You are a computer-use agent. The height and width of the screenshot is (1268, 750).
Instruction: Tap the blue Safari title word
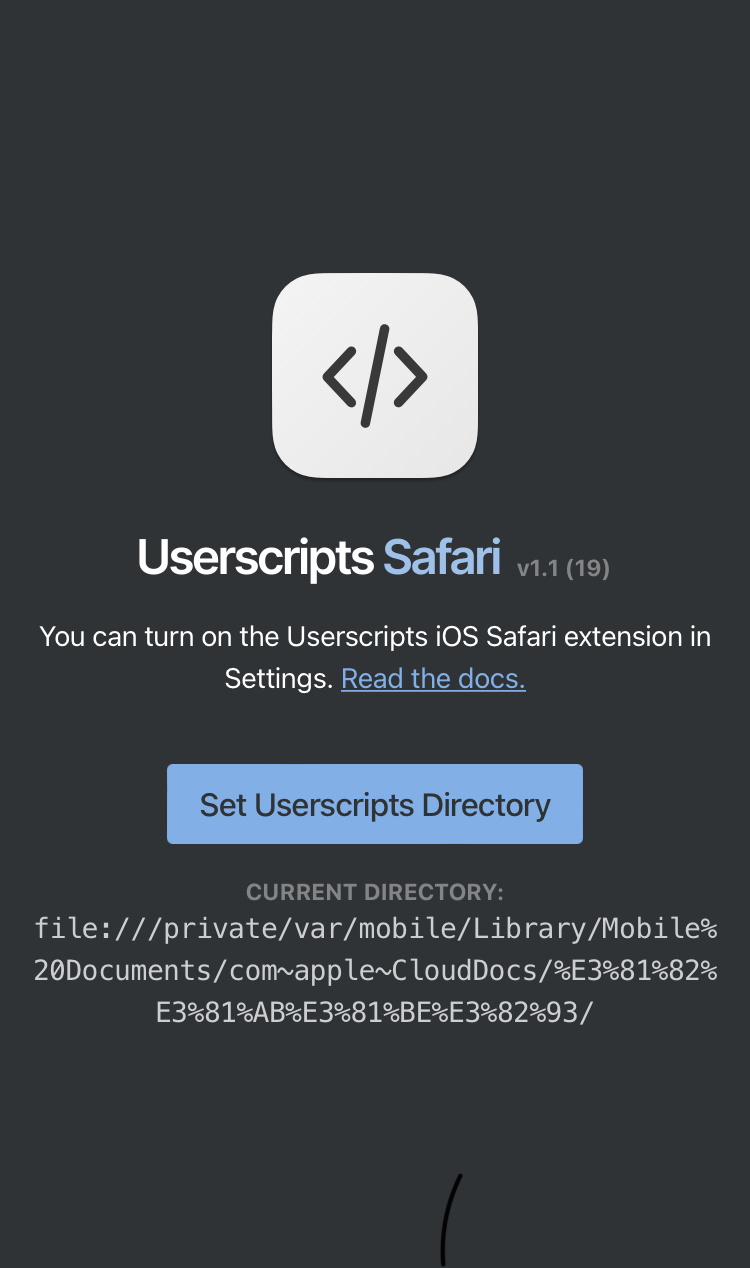(x=442, y=557)
